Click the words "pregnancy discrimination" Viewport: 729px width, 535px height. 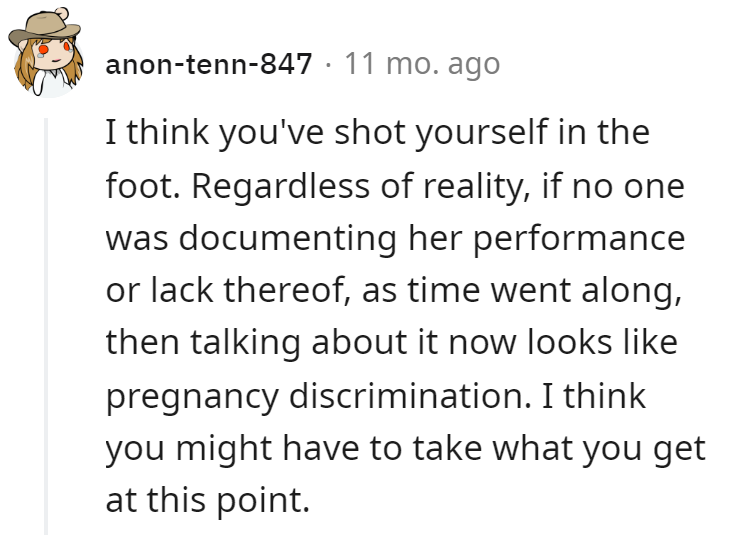[x=318, y=396]
